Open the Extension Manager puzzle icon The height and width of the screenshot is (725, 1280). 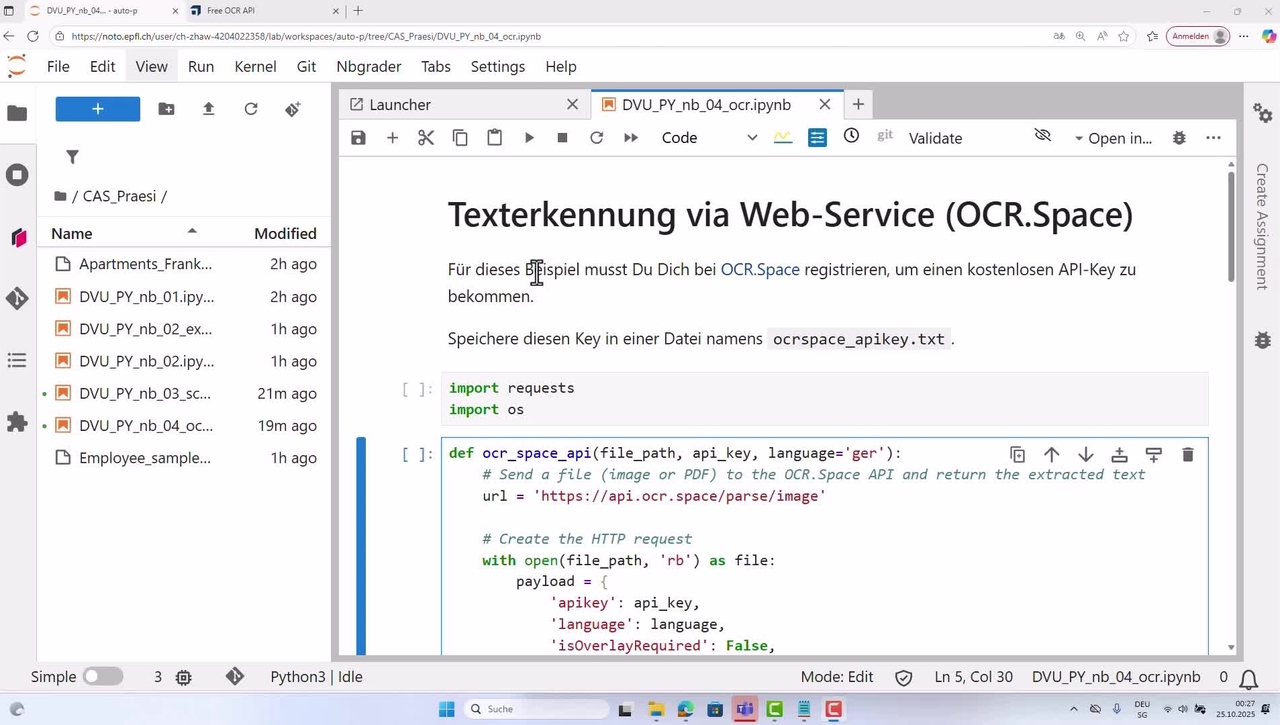(17, 422)
